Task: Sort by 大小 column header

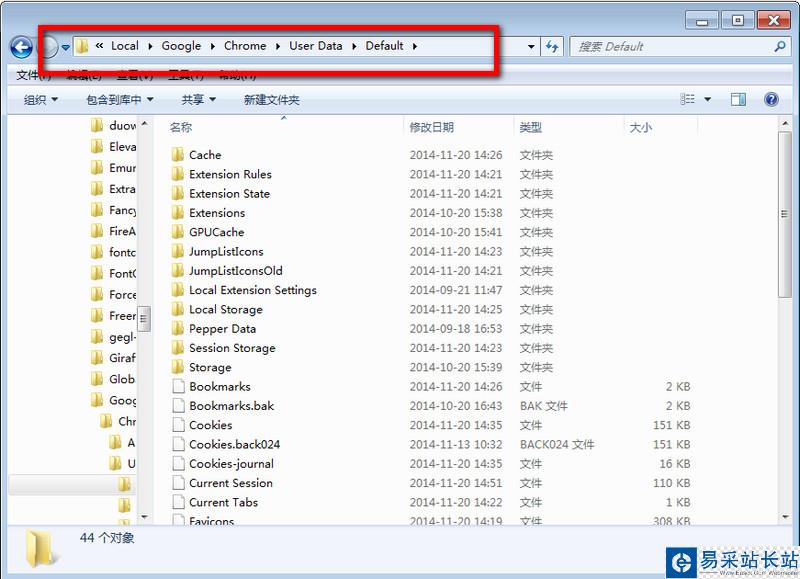Action: 641,127
